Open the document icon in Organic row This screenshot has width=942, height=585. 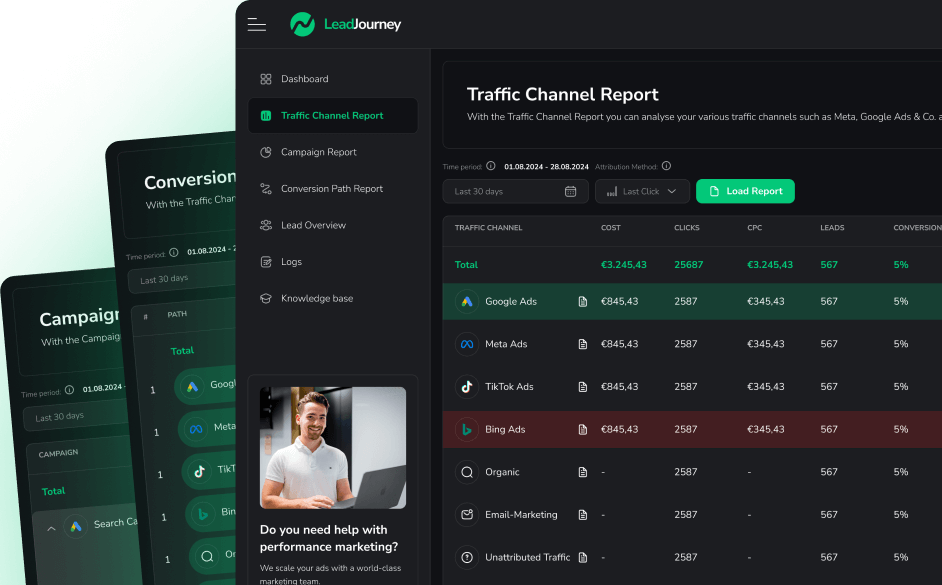[x=583, y=472]
